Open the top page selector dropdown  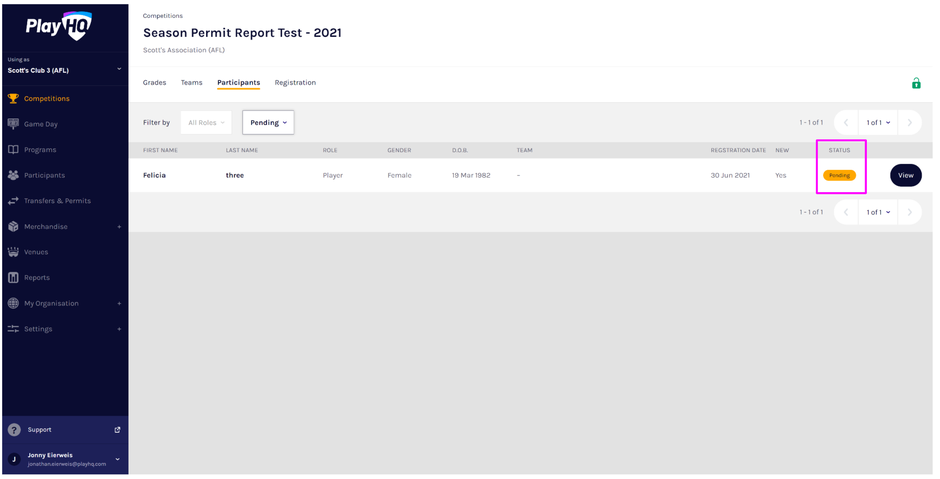pos(878,123)
